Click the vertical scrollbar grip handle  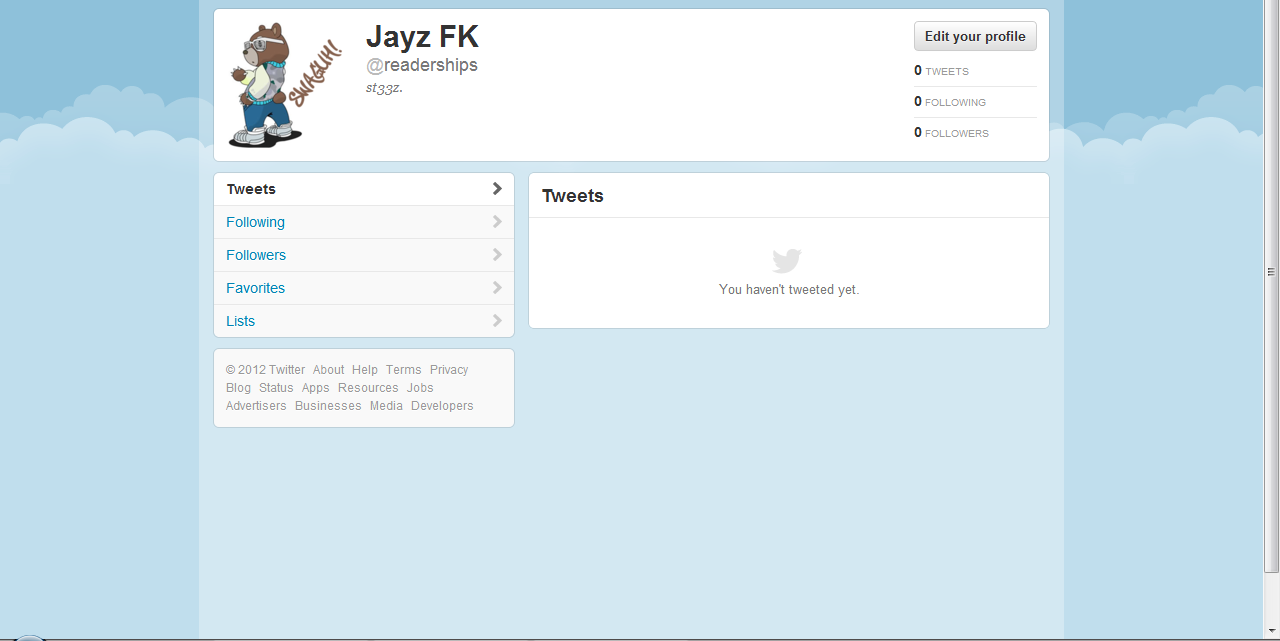tap(1272, 272)
